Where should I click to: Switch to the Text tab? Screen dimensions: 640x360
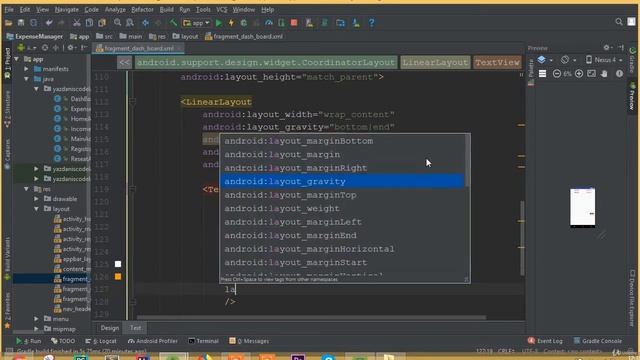[x=135, y=328]
